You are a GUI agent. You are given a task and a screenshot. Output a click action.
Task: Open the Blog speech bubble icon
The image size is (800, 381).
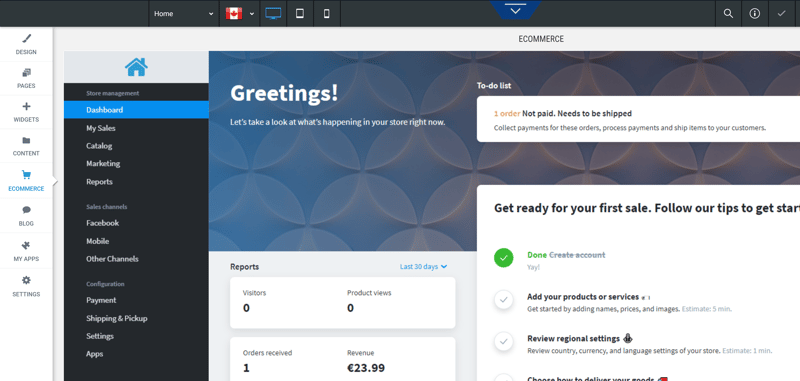26,210
